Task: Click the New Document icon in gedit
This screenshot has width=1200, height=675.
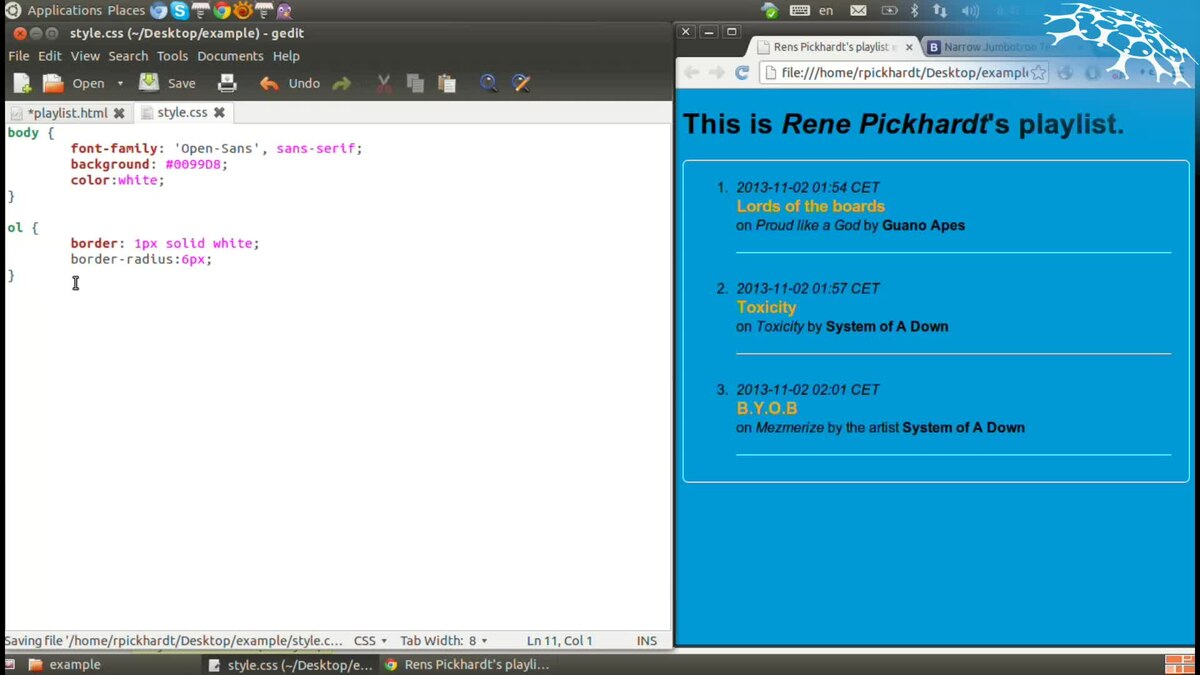Action: coord(21,84)
